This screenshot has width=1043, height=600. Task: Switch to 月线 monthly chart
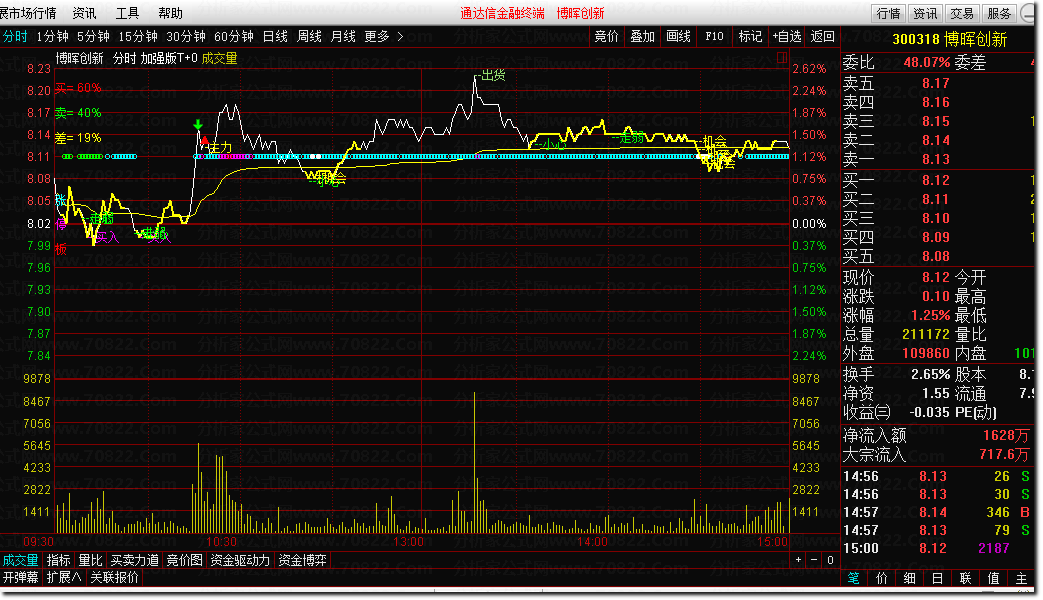(343, 37)
